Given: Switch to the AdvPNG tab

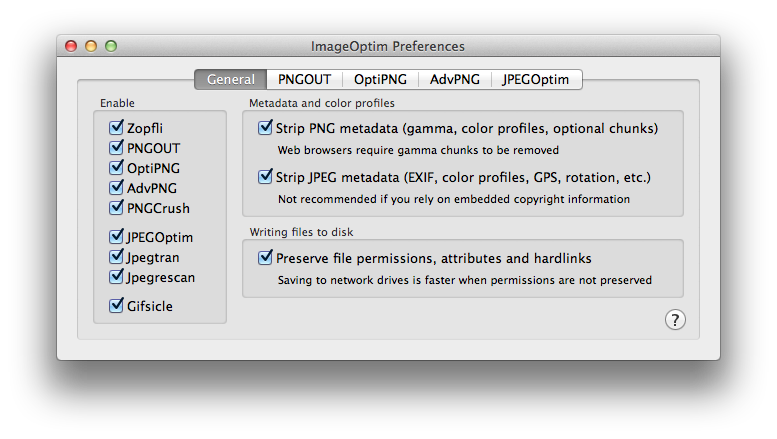Looking at the screenshot, I should [x=455, y=79].
